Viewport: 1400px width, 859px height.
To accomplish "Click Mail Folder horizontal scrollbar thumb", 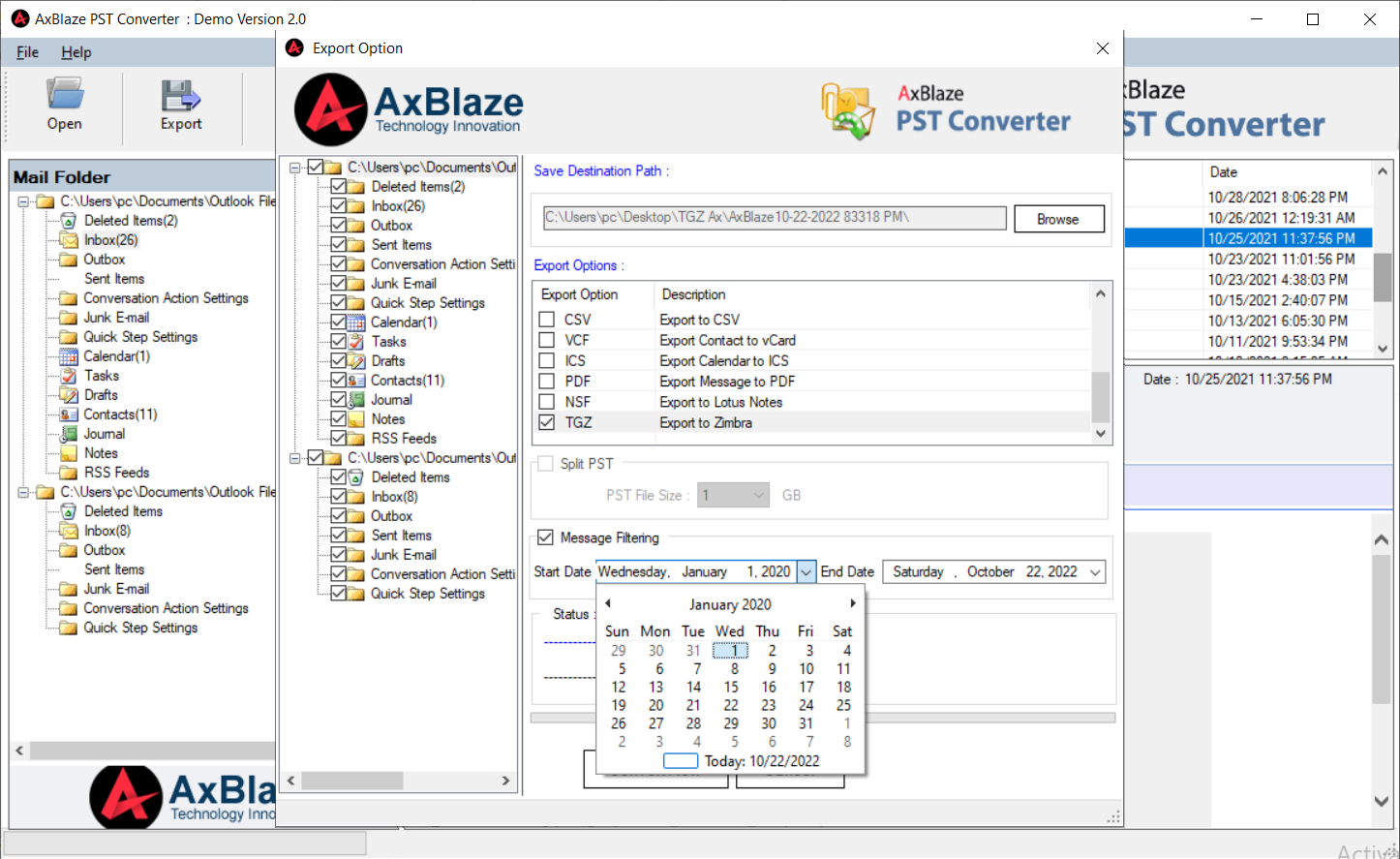I will (x=153, y=751).
